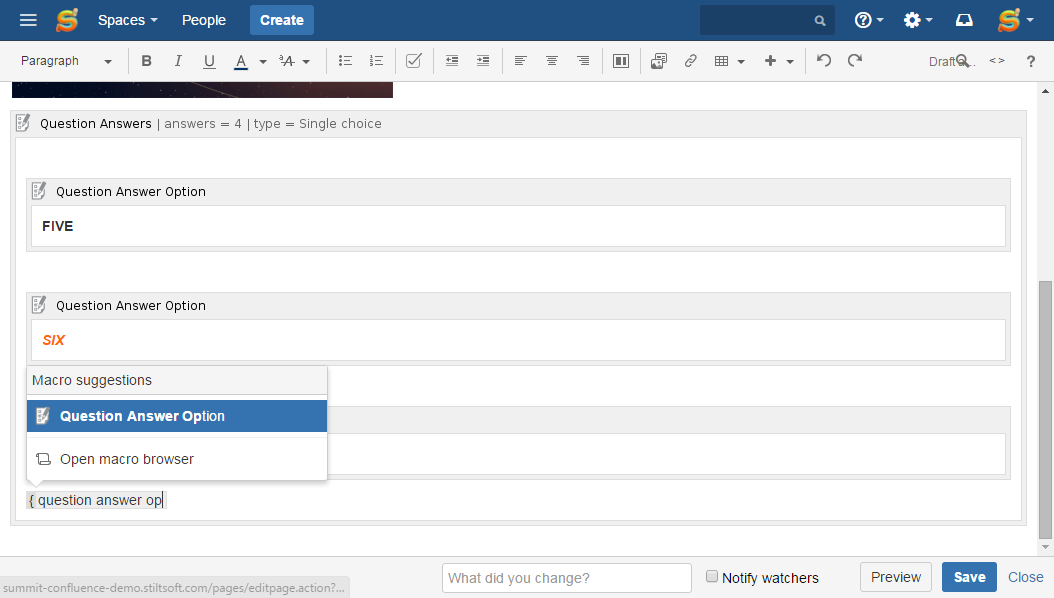Toggle Notify watchers checkbox
Image resolution: width=1054 pixels, height=598 pixels.
712,576
